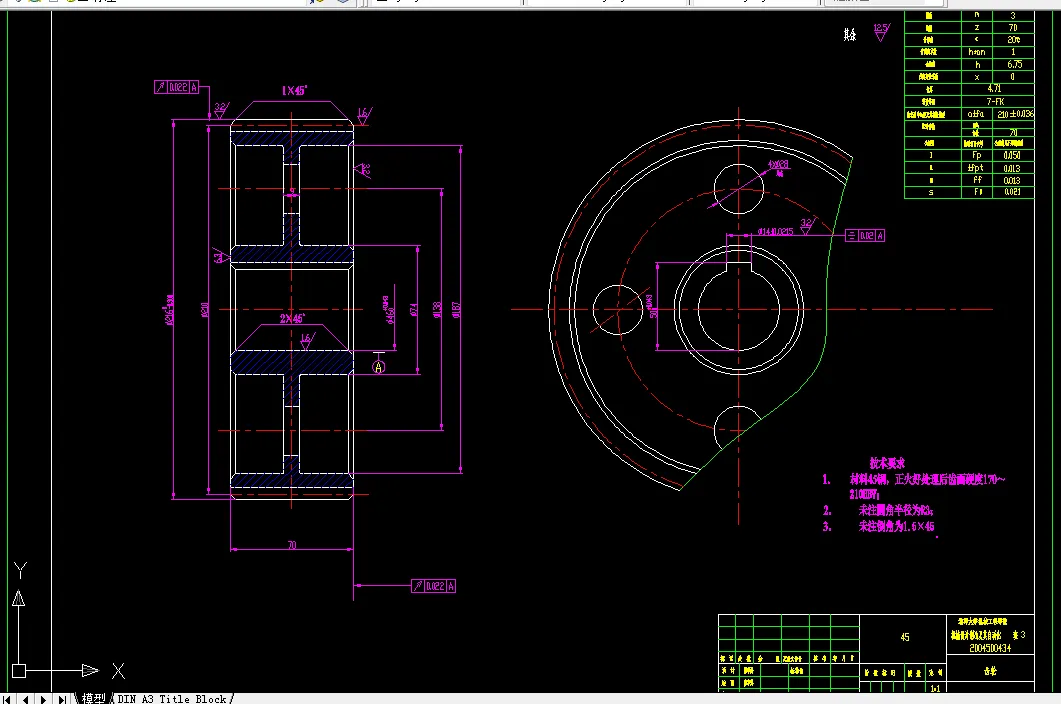Click the next layout tab arrow
This screenshot has width=1061, height=704.
43,699
